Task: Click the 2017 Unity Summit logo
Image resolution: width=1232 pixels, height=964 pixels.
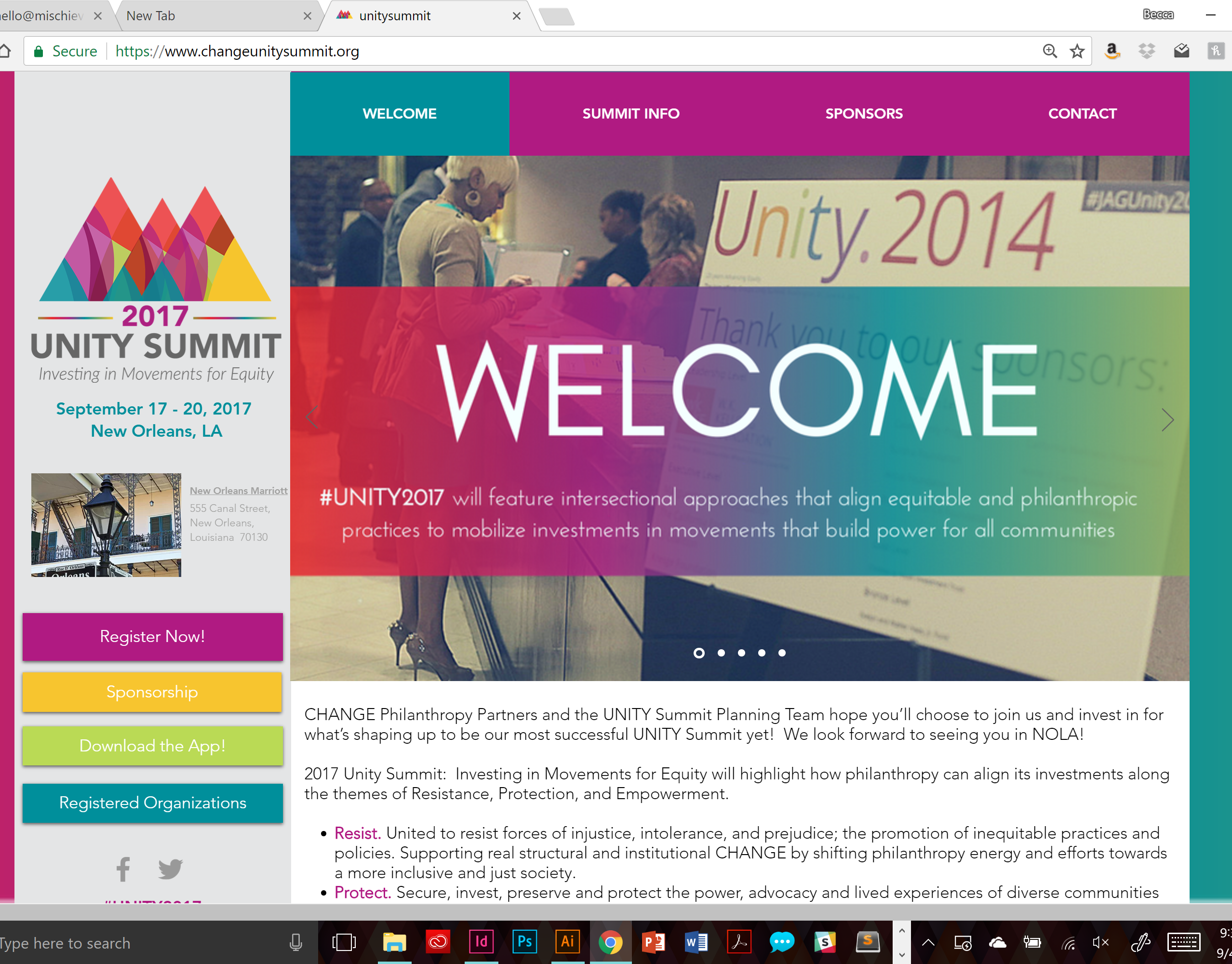Action: pos(156,281)
